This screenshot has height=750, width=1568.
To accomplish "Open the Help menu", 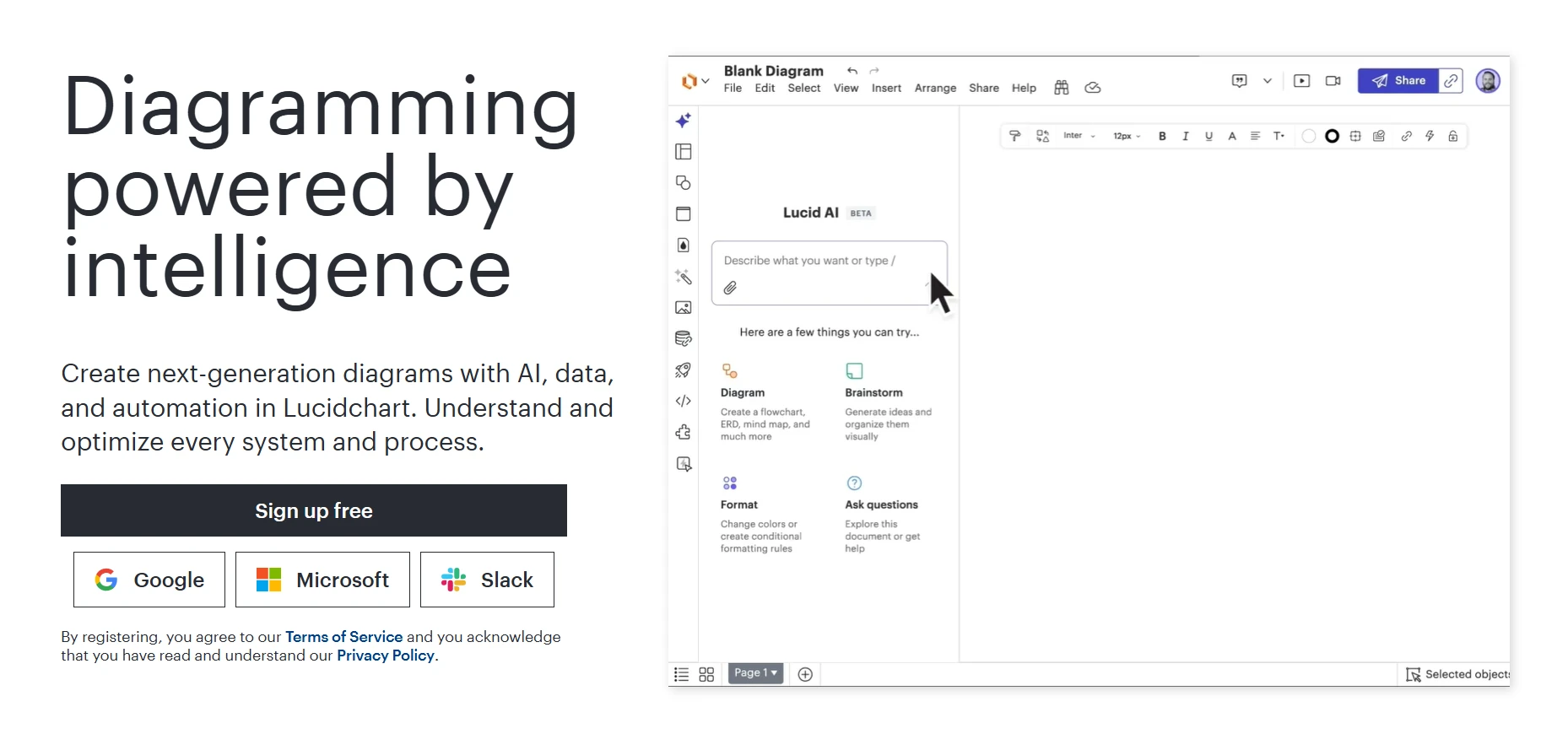I will click(x=1024, y=88).
